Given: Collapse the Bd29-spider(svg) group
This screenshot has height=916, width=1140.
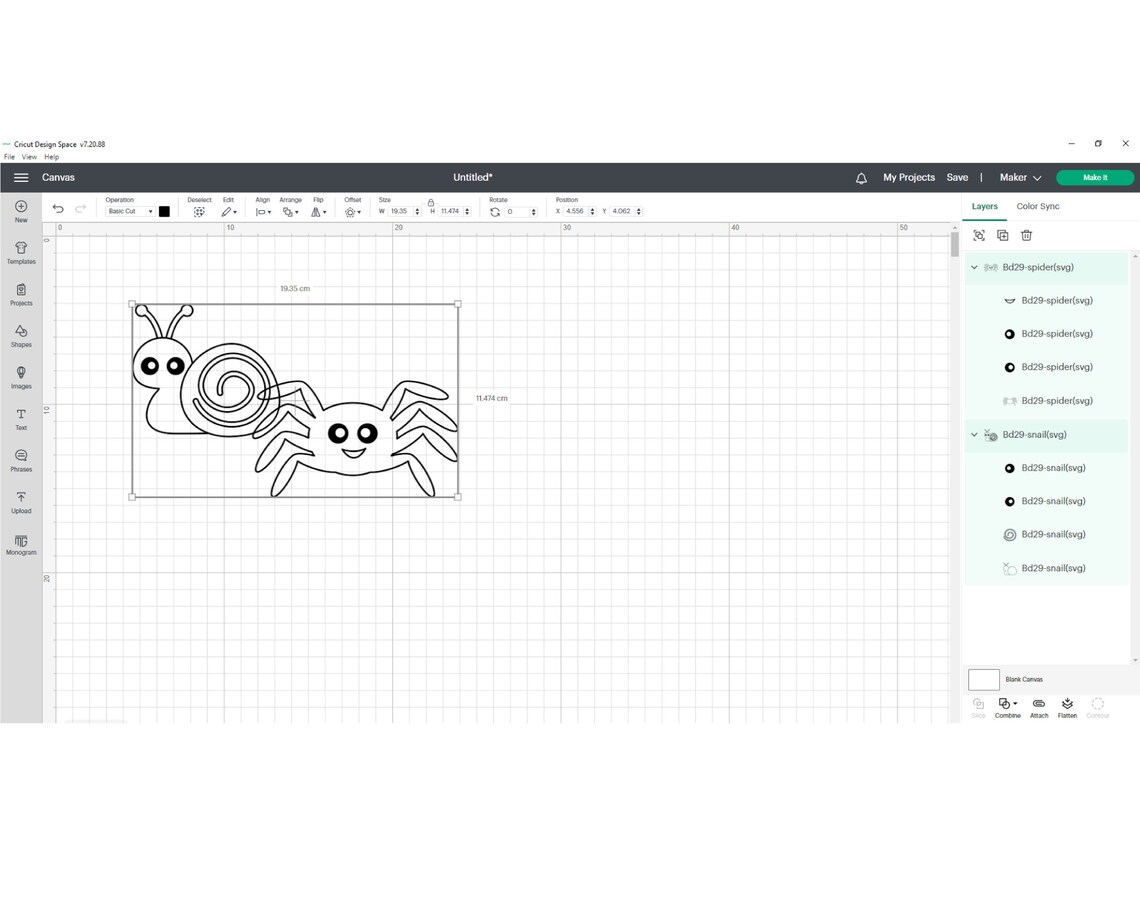Looking at the screenshot, I should (x=973, y=267).
